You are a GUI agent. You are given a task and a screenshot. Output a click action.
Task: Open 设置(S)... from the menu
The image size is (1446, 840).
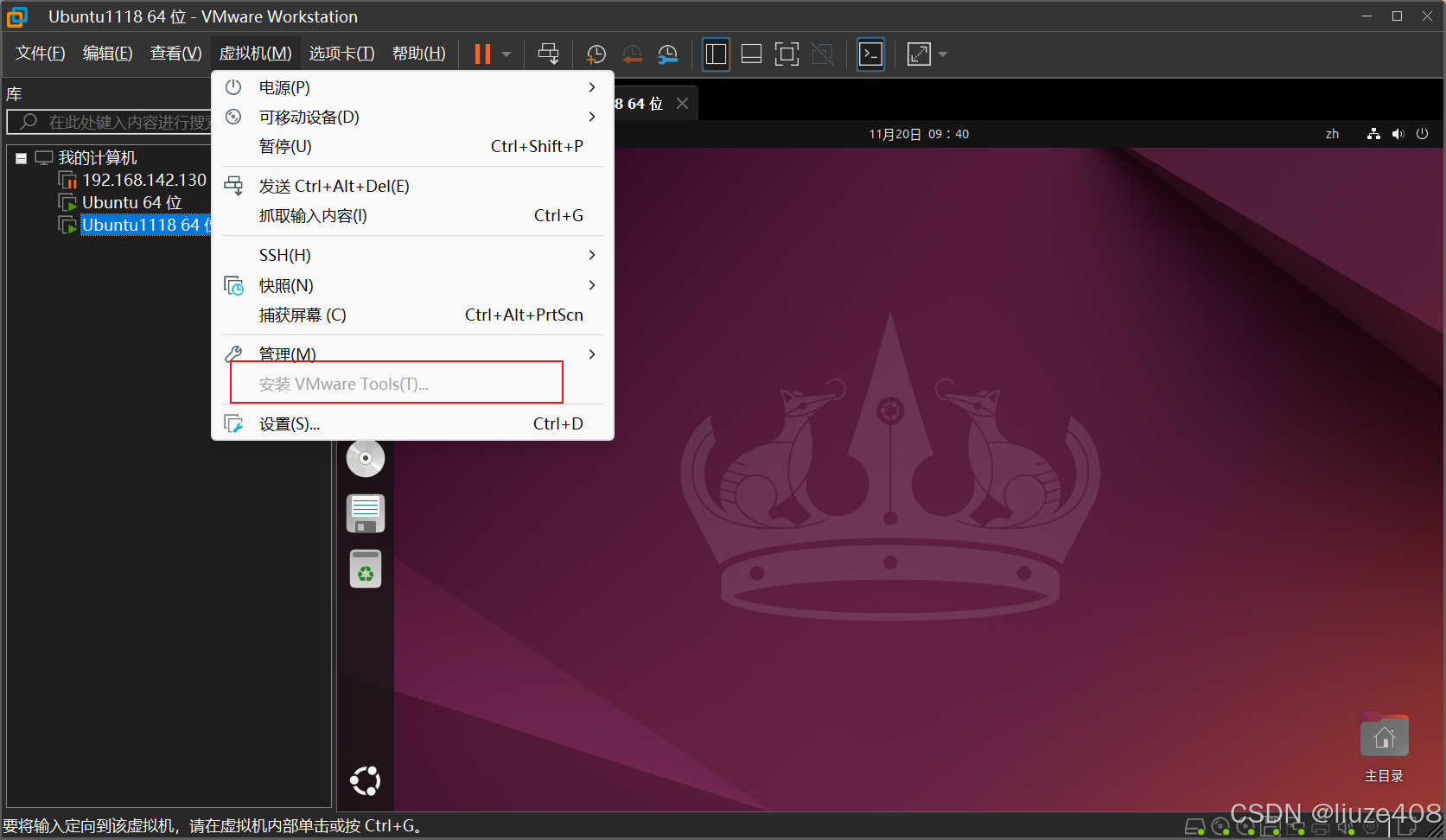(412, 423)
